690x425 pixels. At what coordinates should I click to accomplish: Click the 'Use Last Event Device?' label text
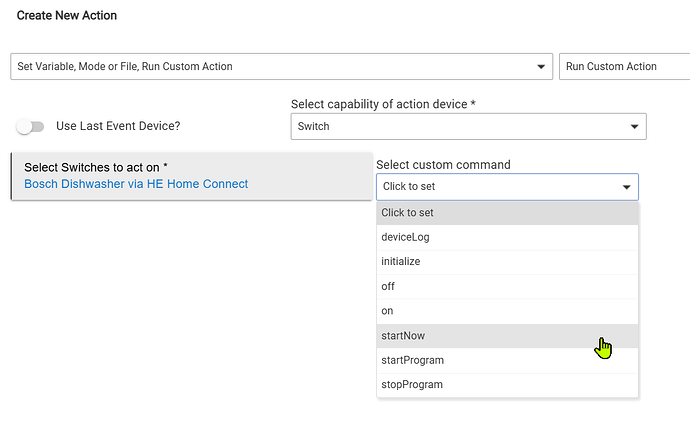(x=118, y=126)
